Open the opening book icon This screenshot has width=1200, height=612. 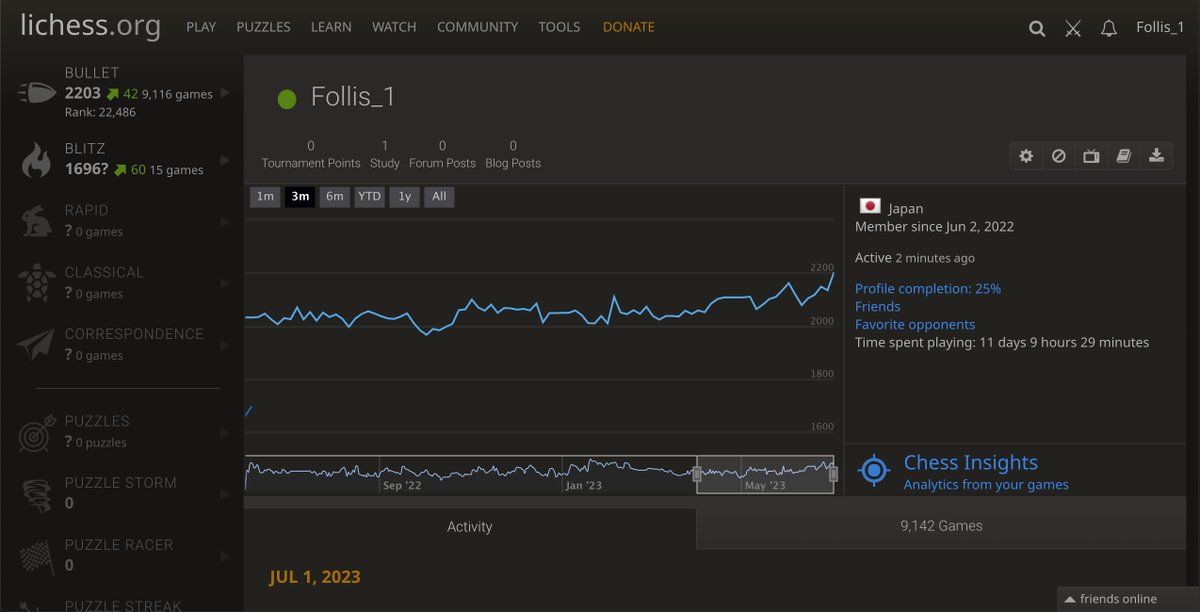pos(1124,156)
